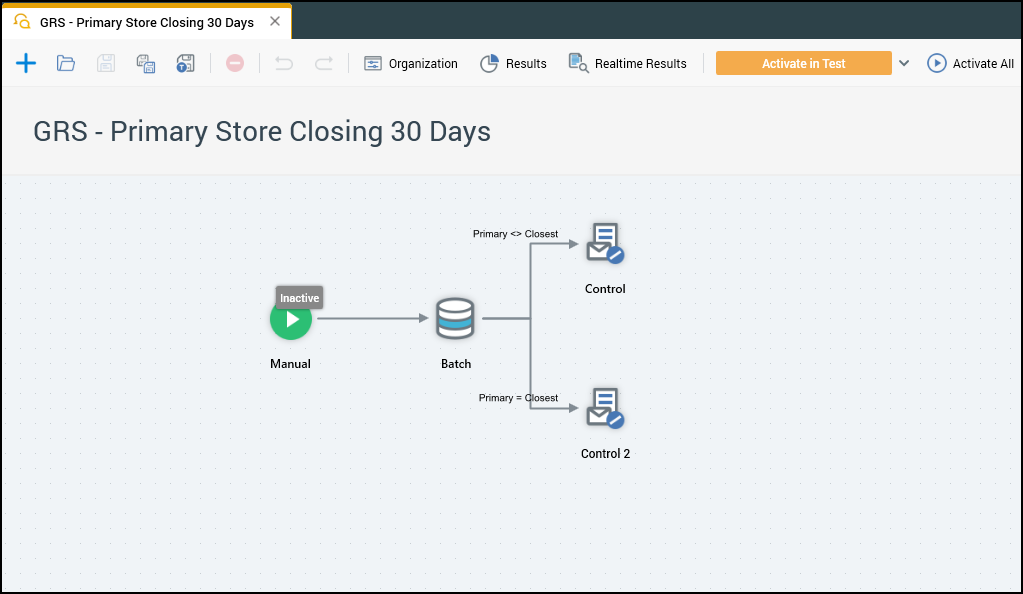Open the Organization settings
The image size is (1023, 594).
(411, 63)
